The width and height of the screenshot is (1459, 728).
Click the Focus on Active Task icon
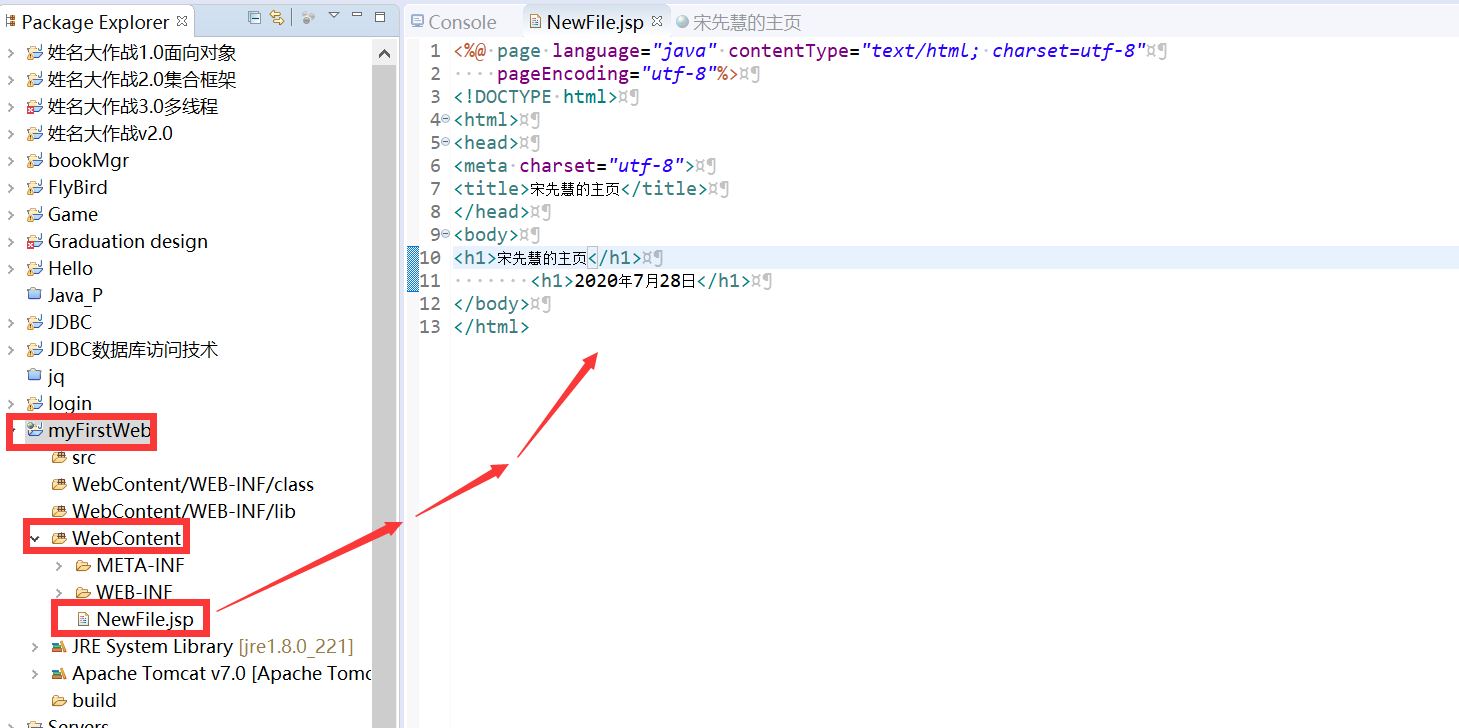tap(308, 17)
